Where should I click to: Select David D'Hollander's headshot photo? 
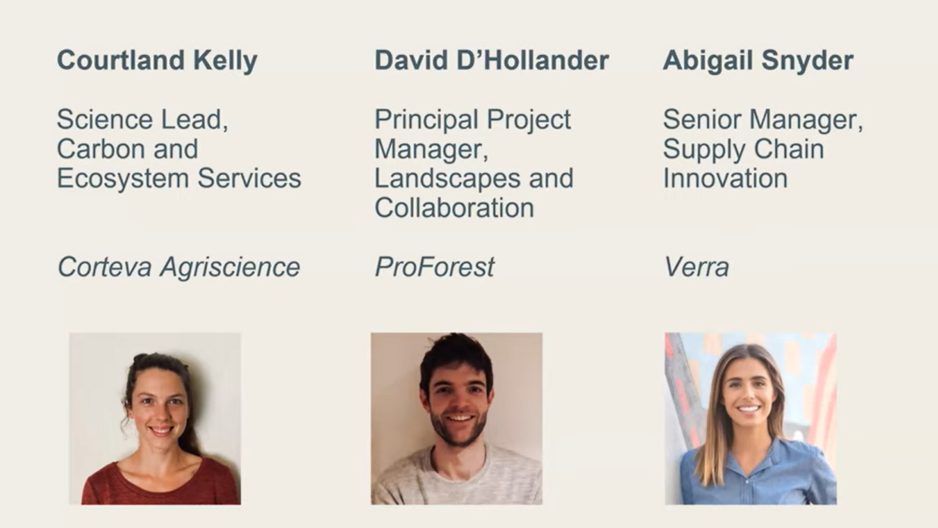click(456, 418)
